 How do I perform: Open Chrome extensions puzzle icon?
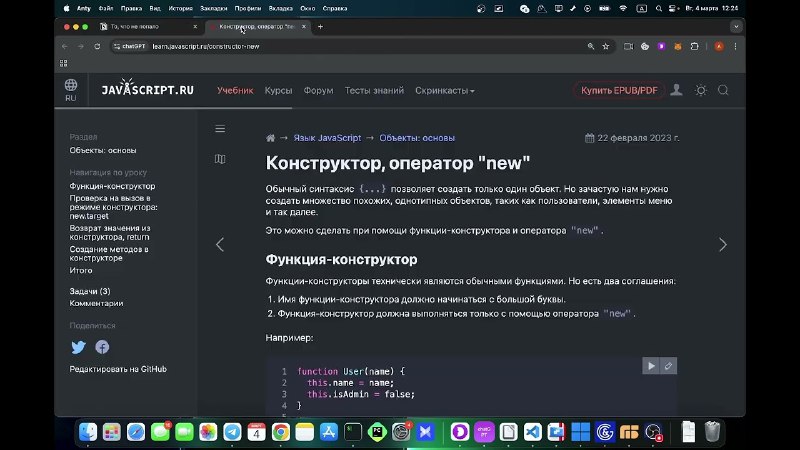click(x=694, y=46)
